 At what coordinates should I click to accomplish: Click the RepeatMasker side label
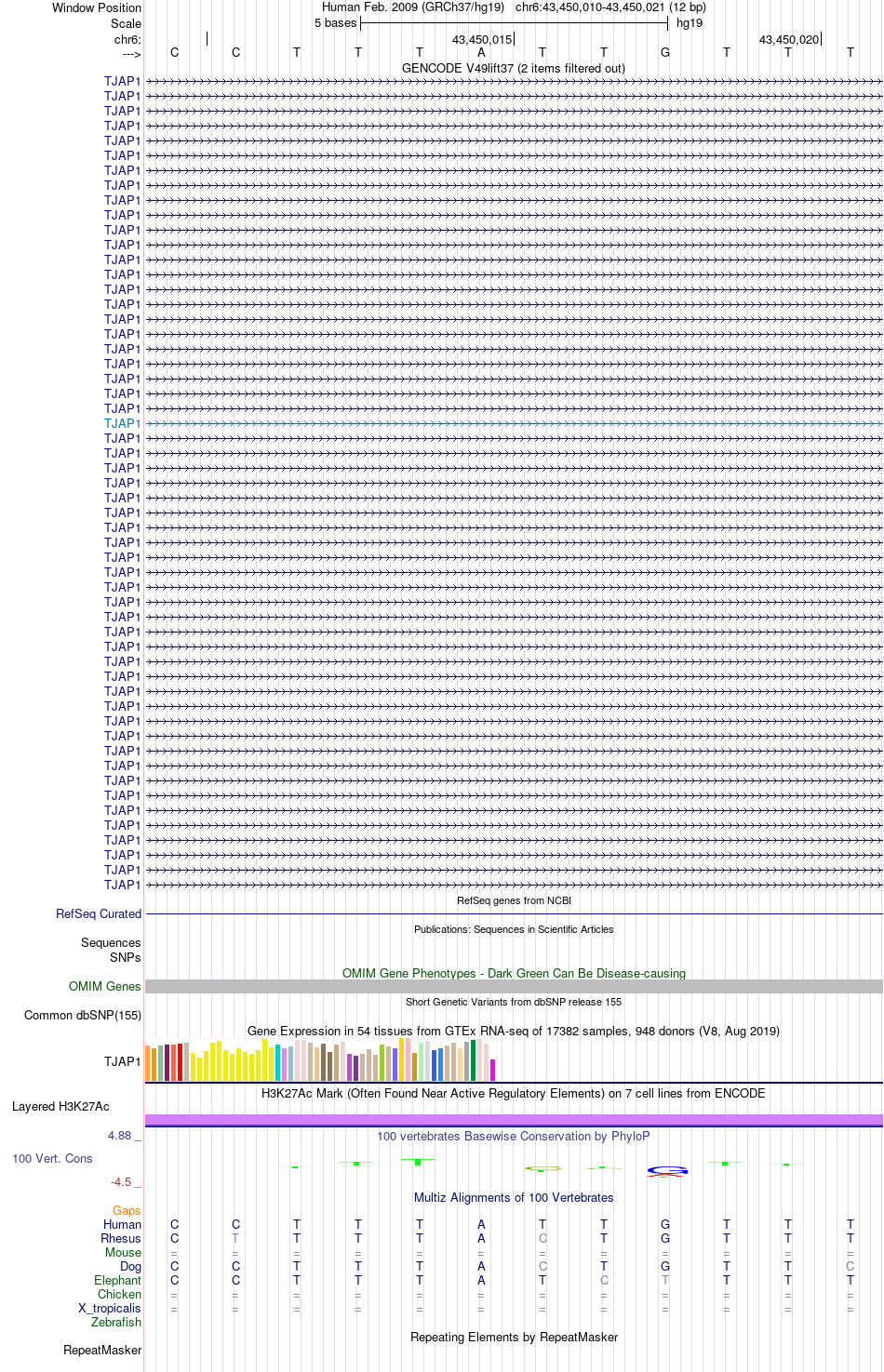tap(102, 1351)
